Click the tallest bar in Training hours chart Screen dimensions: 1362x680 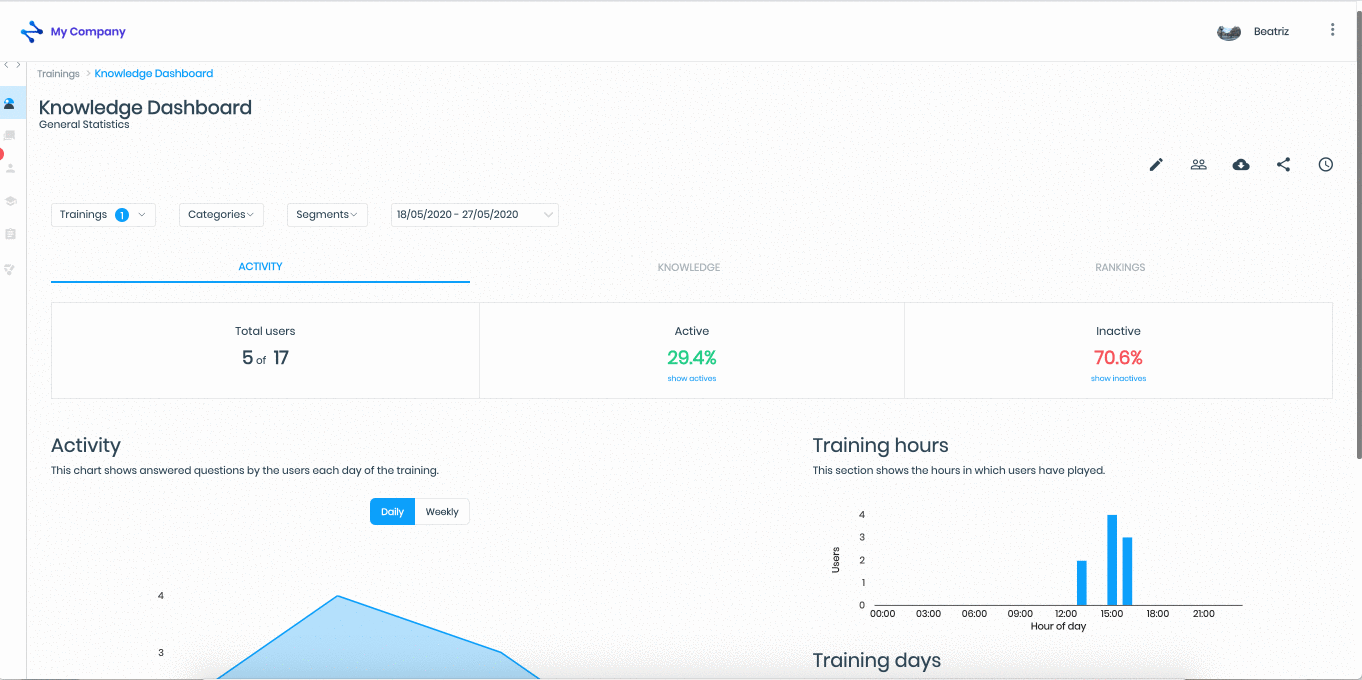point(1112,560)
